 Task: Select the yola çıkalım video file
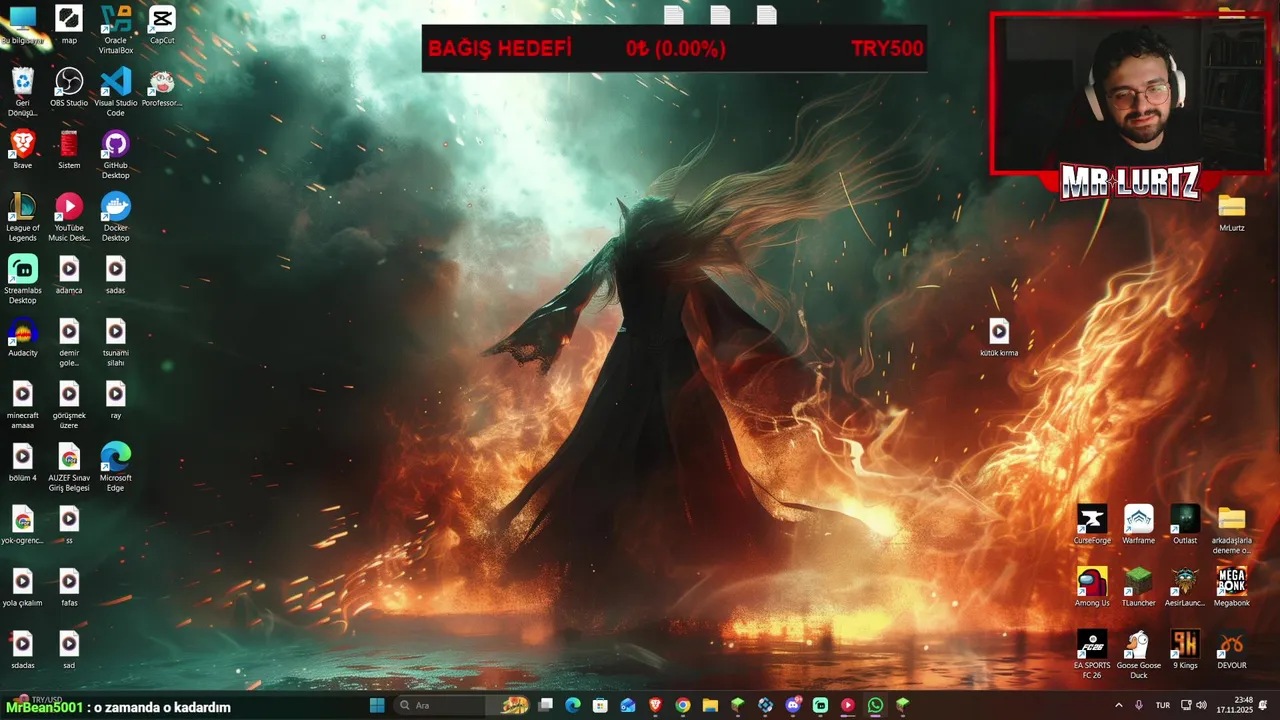(22, 587)
